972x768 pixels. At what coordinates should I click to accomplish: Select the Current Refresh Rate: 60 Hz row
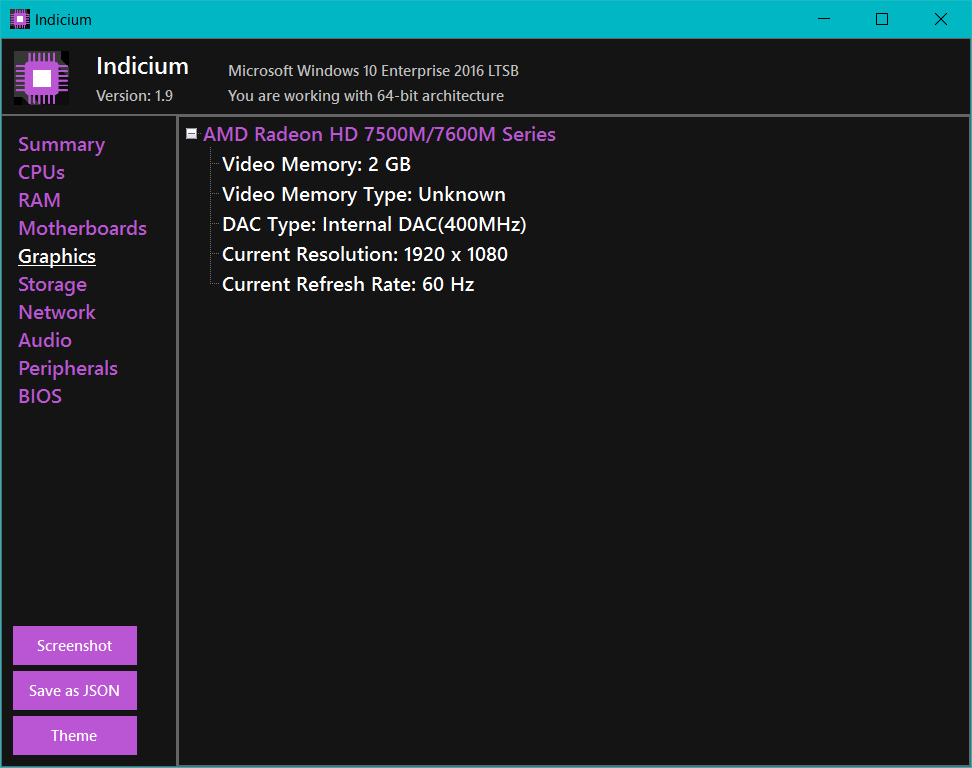pyautogui.click(x=348, y=285)
